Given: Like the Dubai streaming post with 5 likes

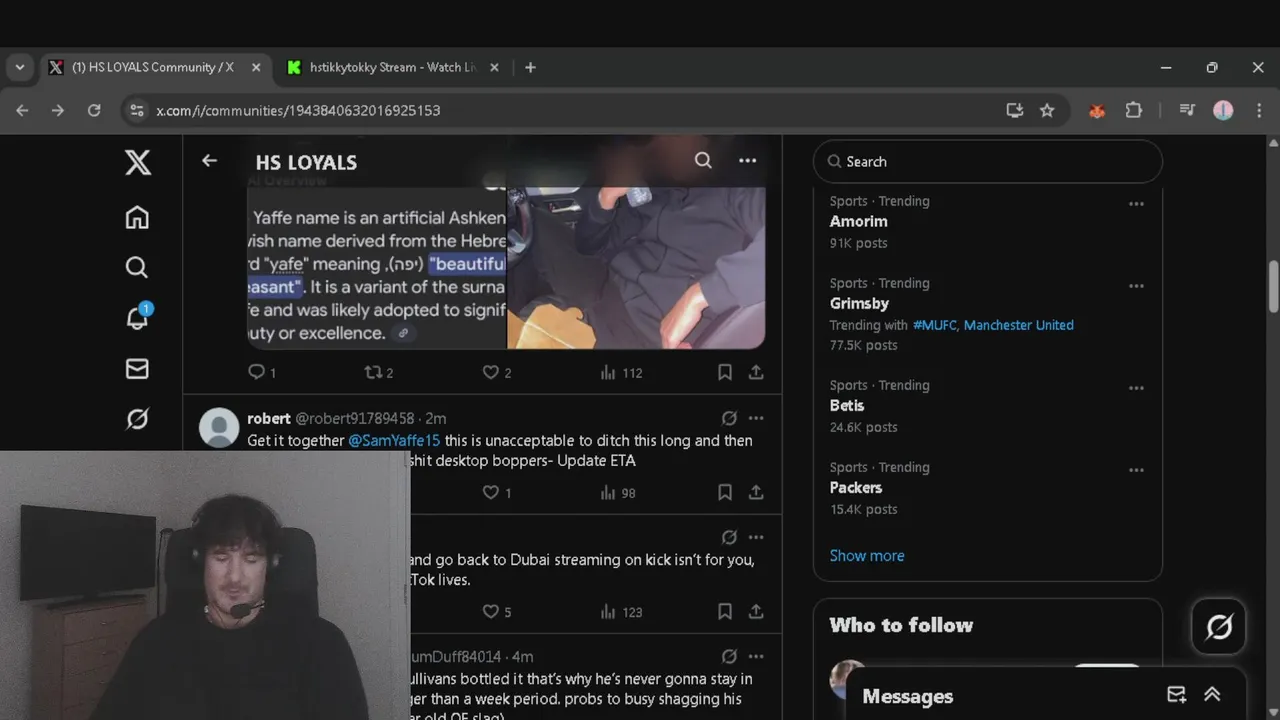Looking at the screenshot, I should pos(497,611).
